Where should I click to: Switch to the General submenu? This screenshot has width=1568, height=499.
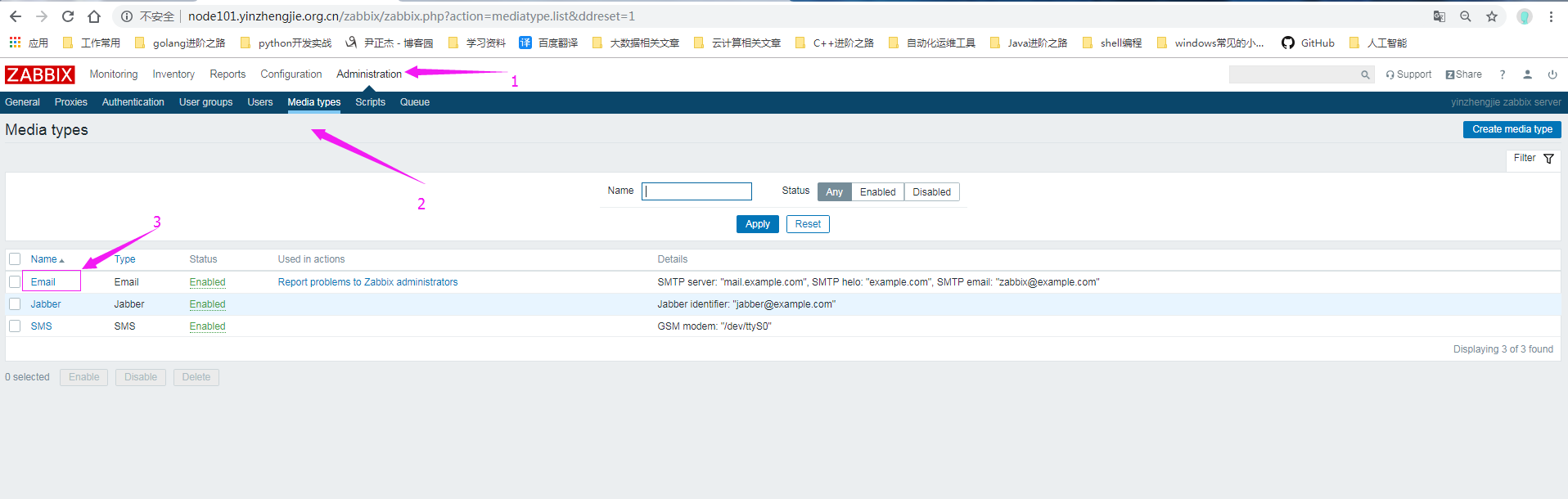coord(22,102)
